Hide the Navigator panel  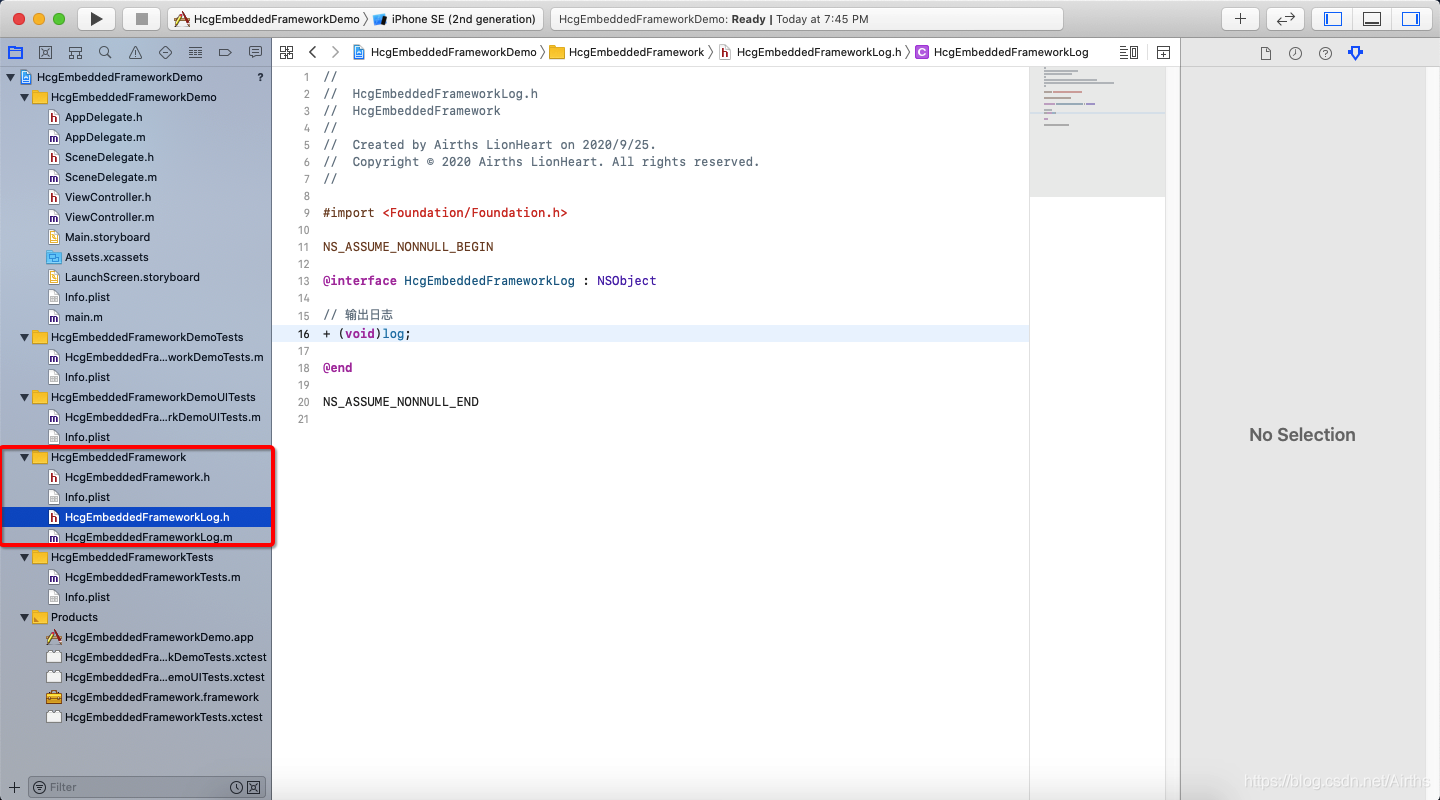pos(1331,18)
